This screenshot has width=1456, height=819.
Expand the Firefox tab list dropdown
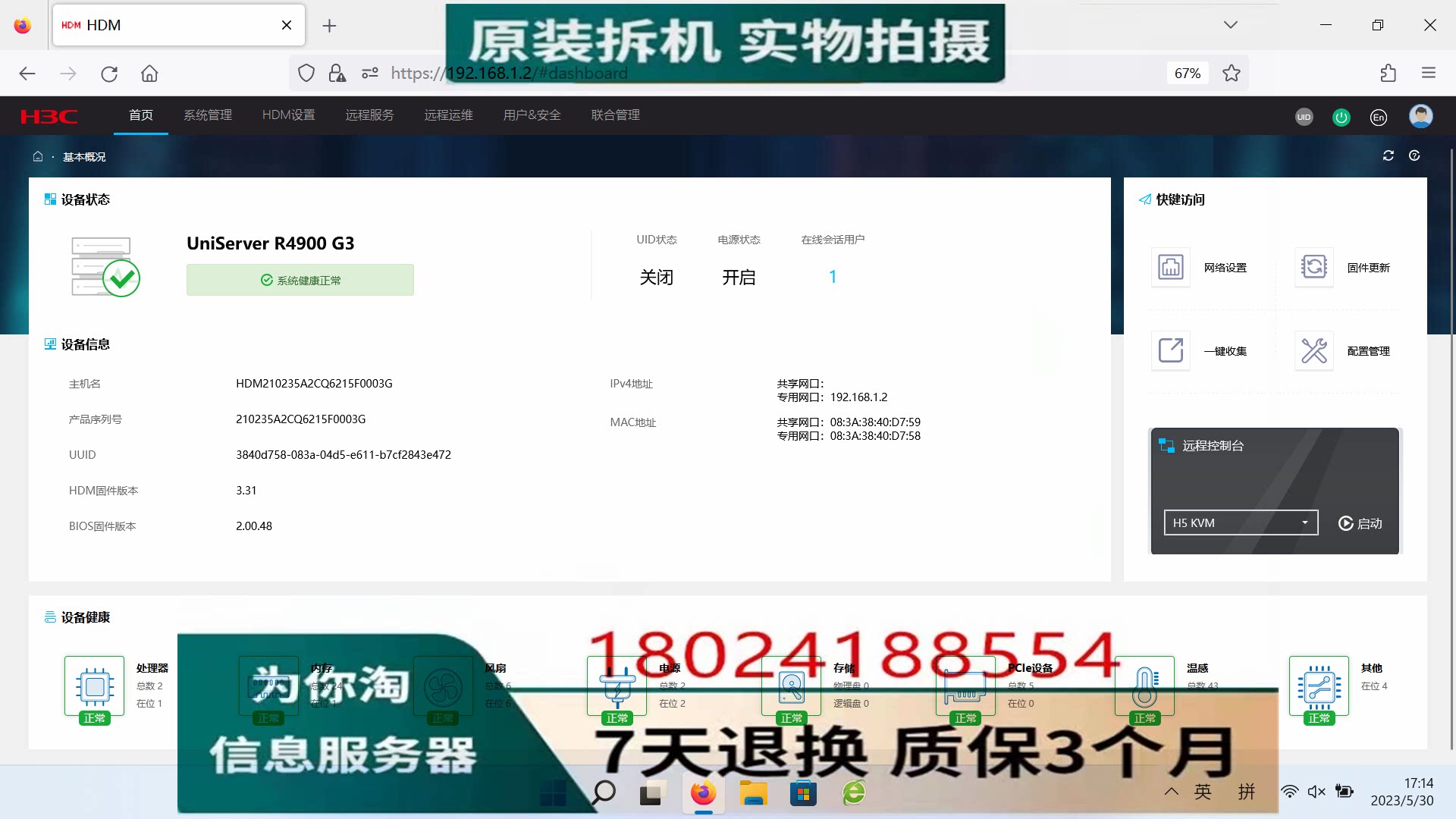point(1231,25)
